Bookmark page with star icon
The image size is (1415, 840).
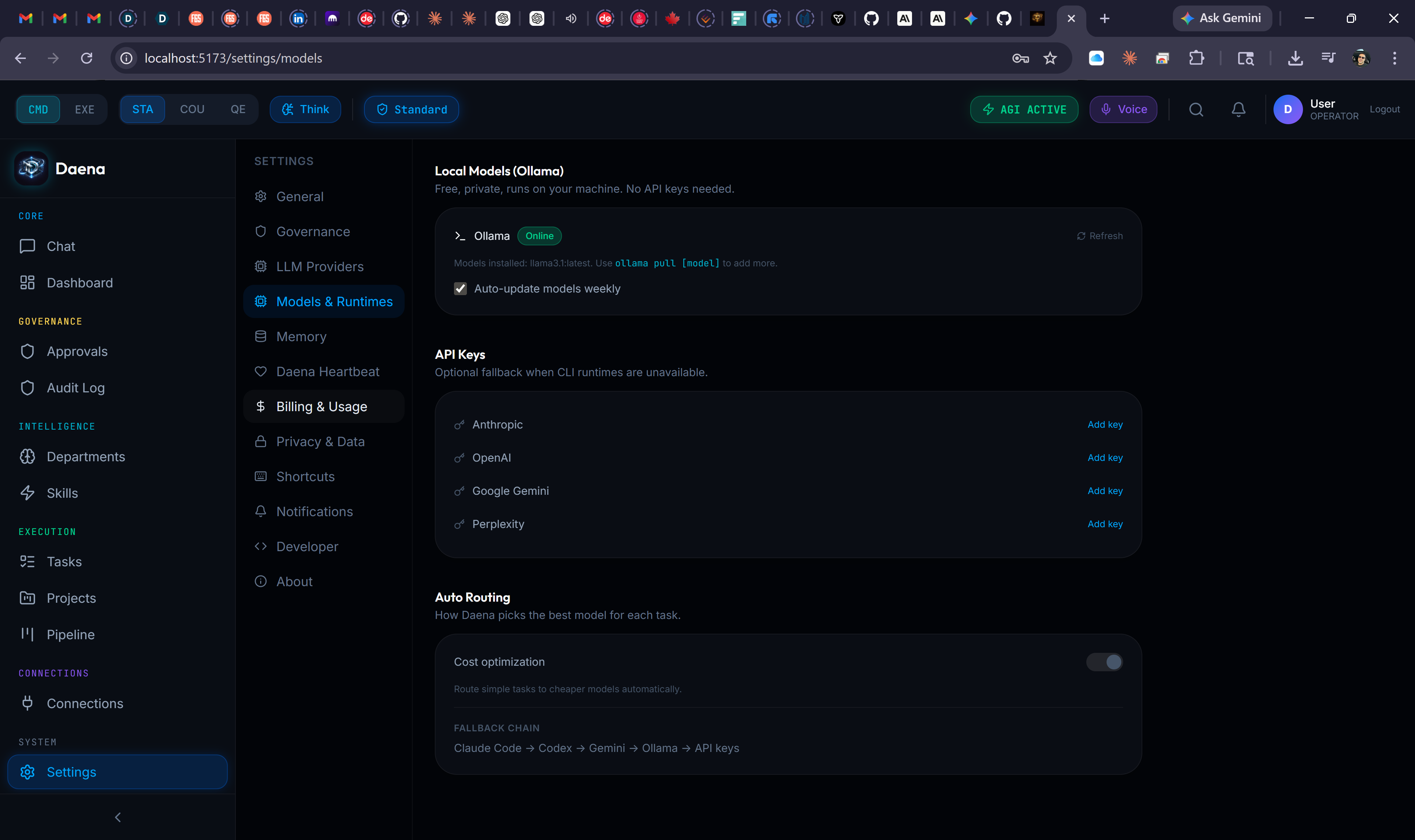(x=1050, y=58)
